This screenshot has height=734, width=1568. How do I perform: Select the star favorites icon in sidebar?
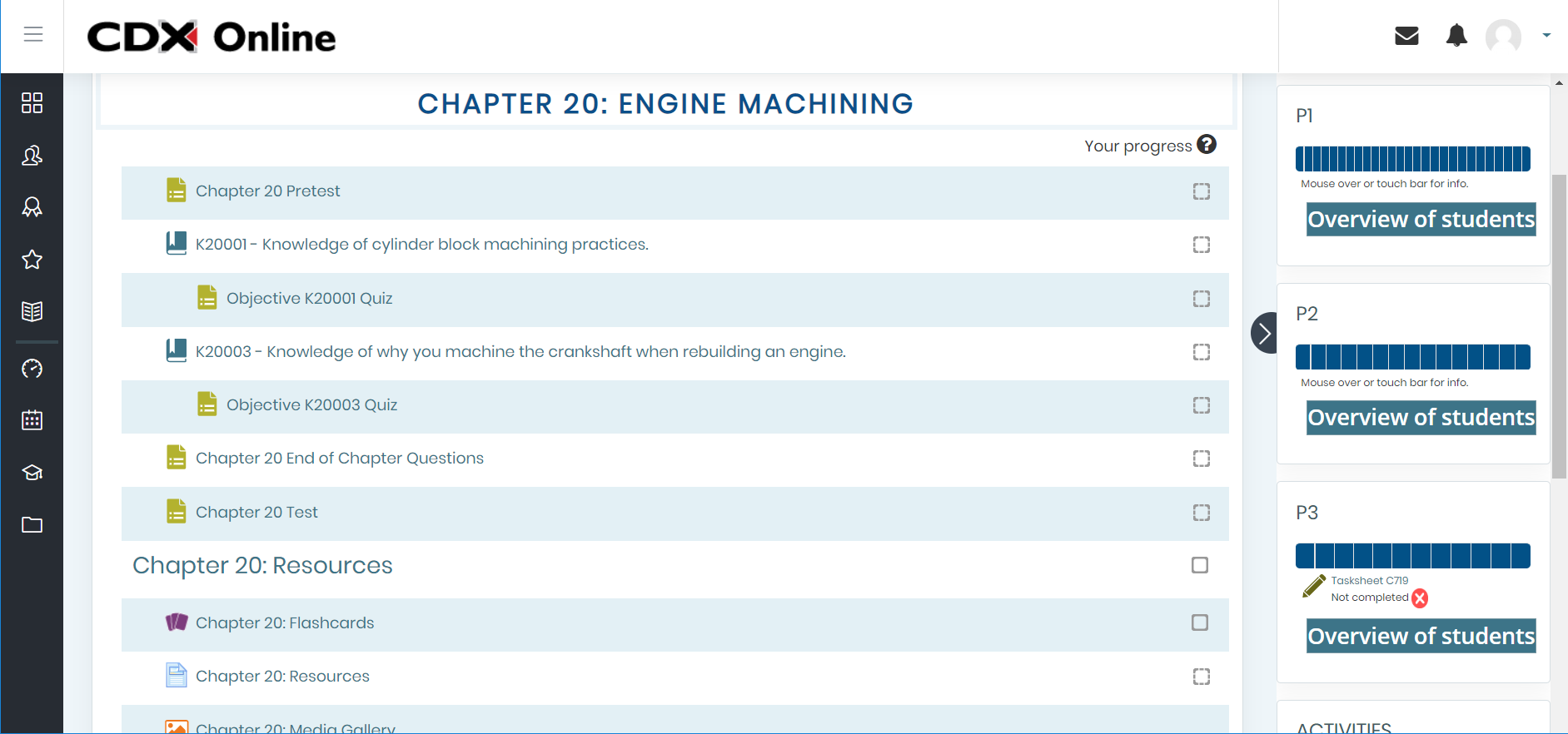(x=32, y=260)
